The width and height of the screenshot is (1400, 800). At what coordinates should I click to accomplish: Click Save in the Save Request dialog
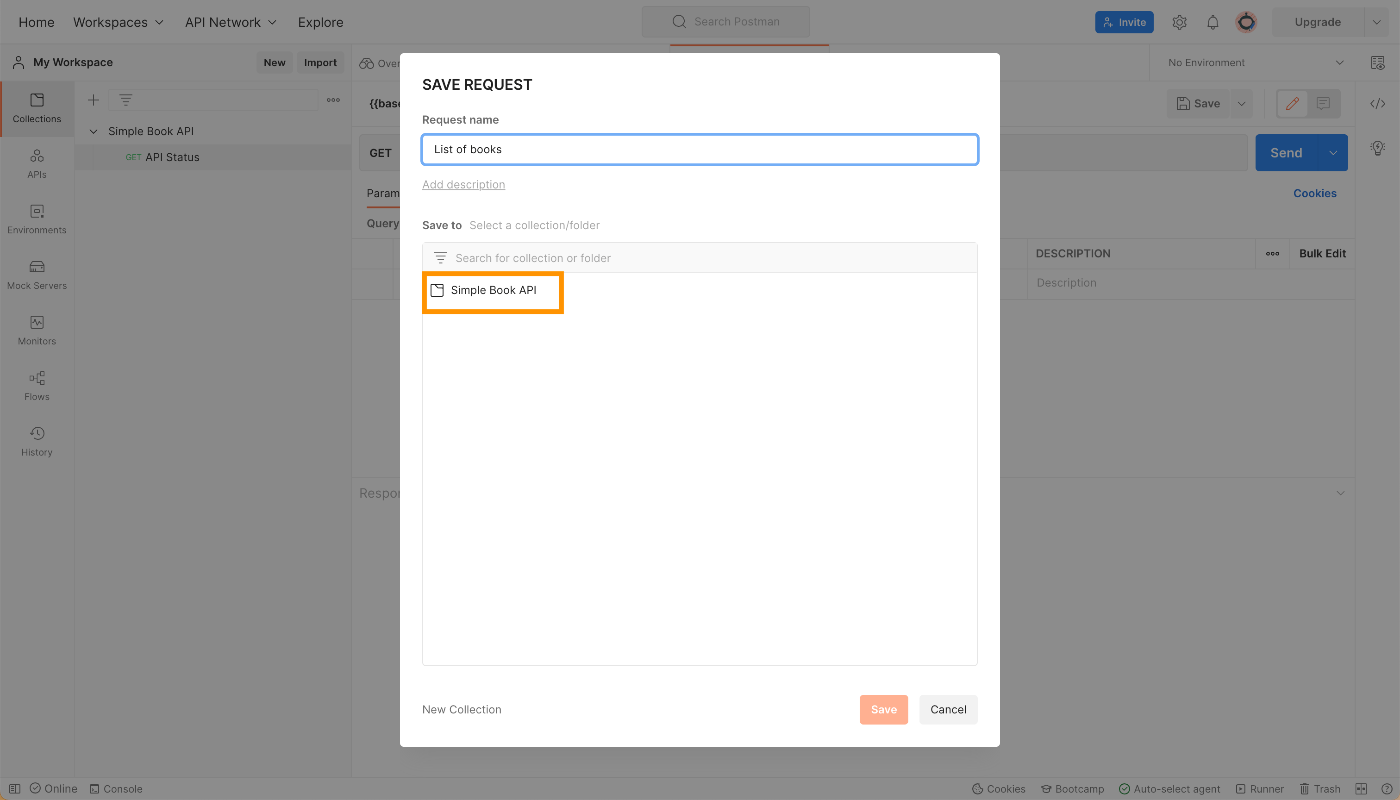point(884,710)
